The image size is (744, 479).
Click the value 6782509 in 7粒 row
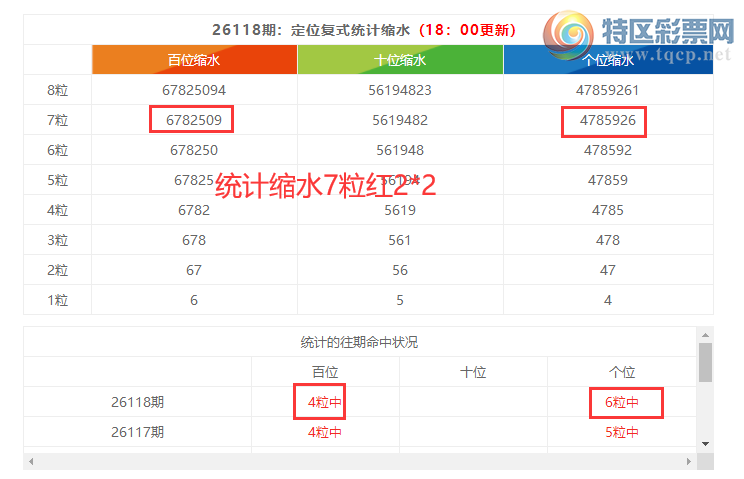pos(194,120)
